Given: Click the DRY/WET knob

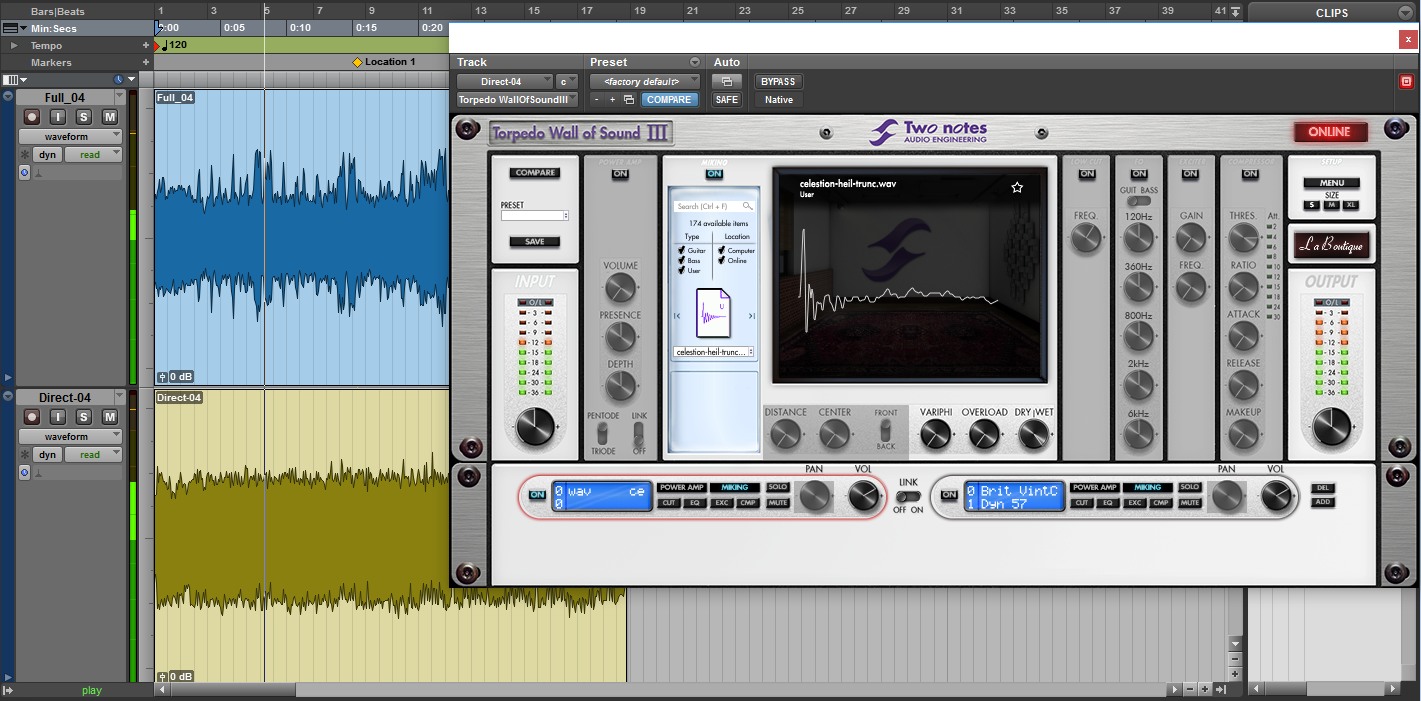Looking at the screenshot, I should click(1033, 434).
